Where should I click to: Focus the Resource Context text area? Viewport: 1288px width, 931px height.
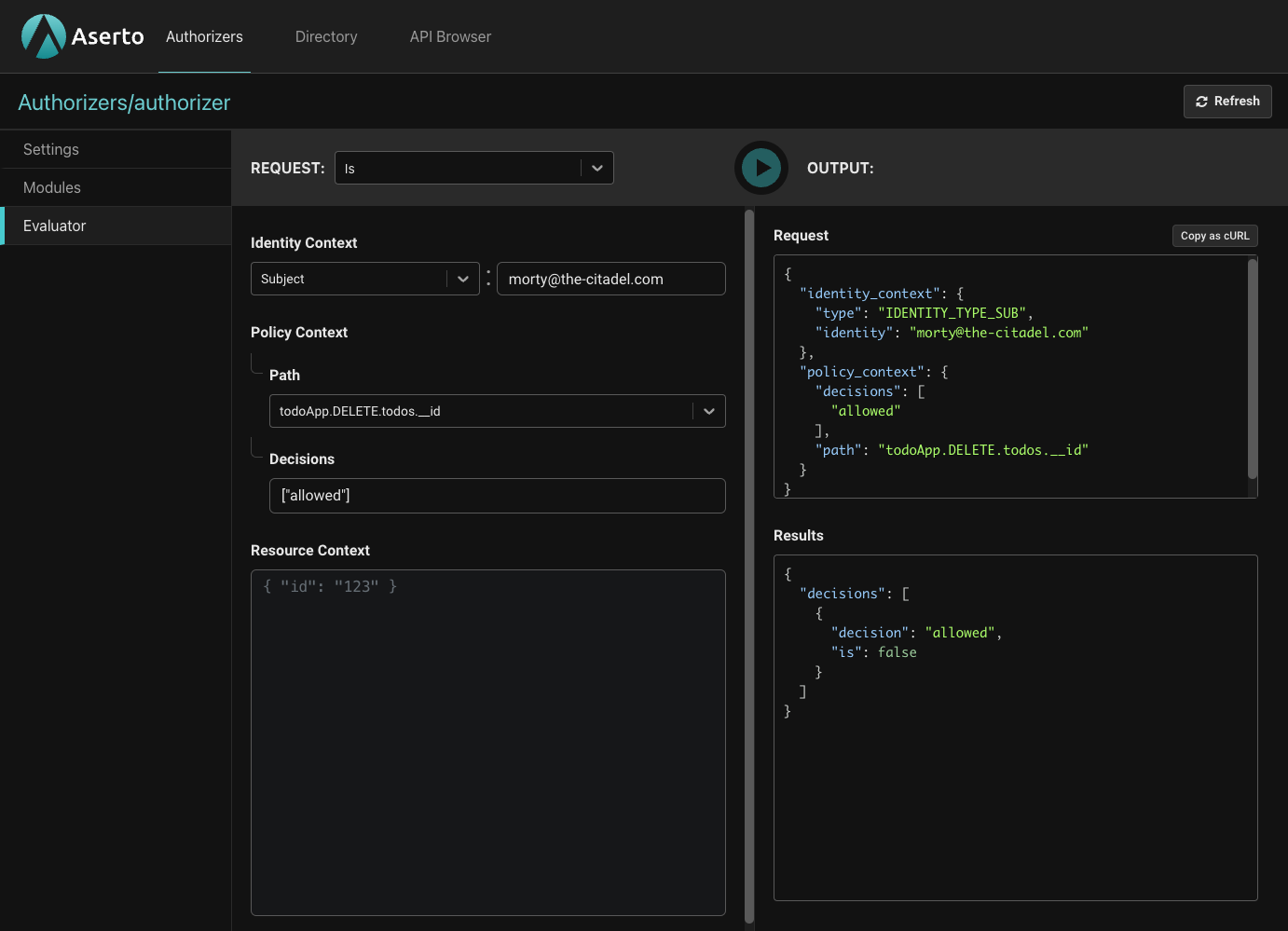click(487, 742)
